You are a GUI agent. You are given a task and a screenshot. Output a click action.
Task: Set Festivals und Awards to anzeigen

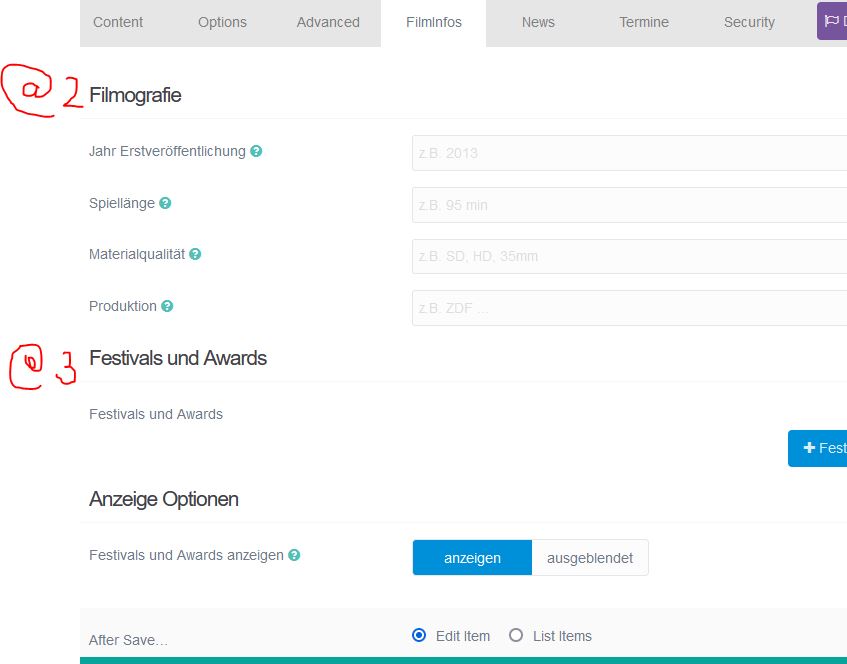[472, 558]
